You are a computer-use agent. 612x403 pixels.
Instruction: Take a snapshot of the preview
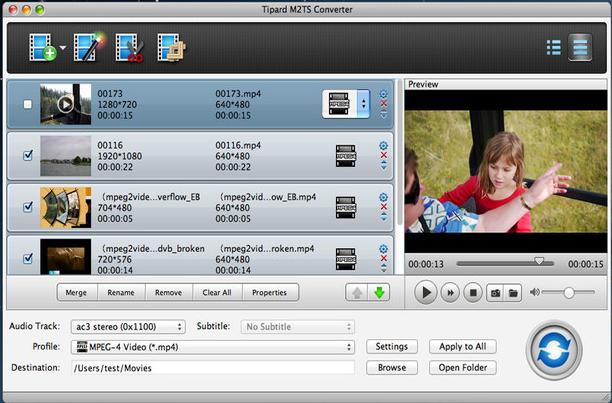pyautogui.click(x=495, y=293)
